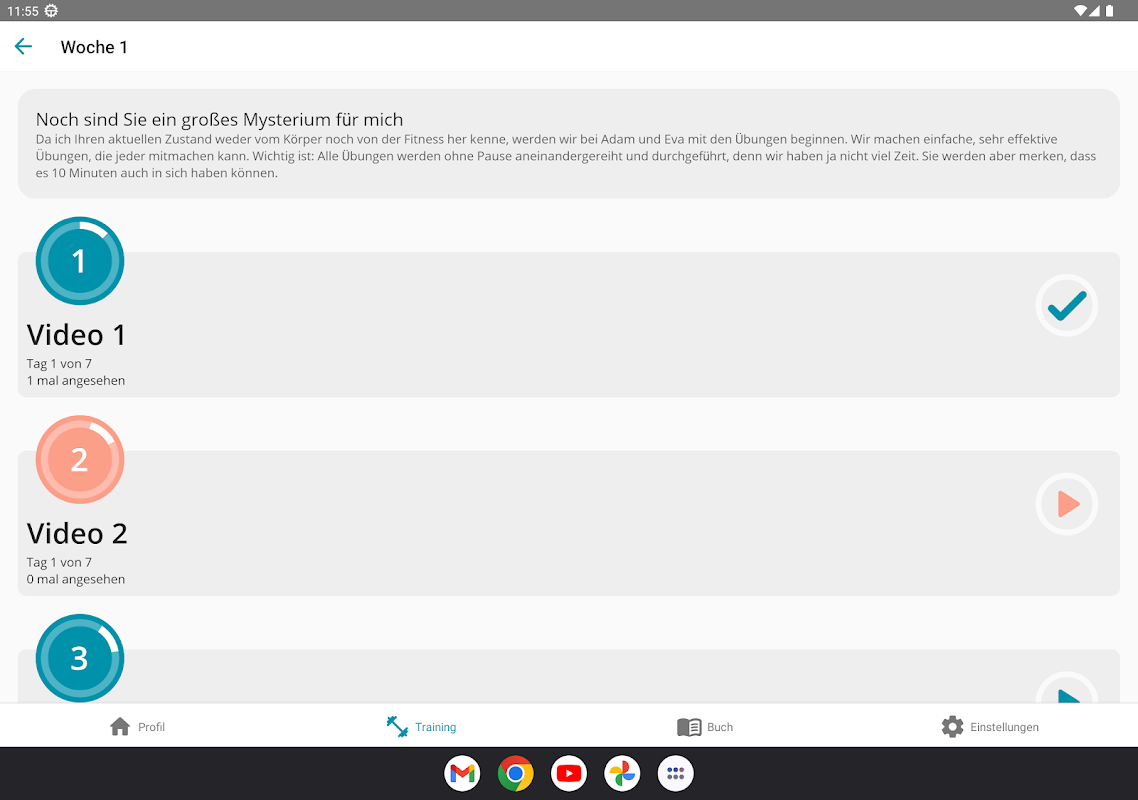Tap the numbered circle 3 badge

tap(80, 658)
